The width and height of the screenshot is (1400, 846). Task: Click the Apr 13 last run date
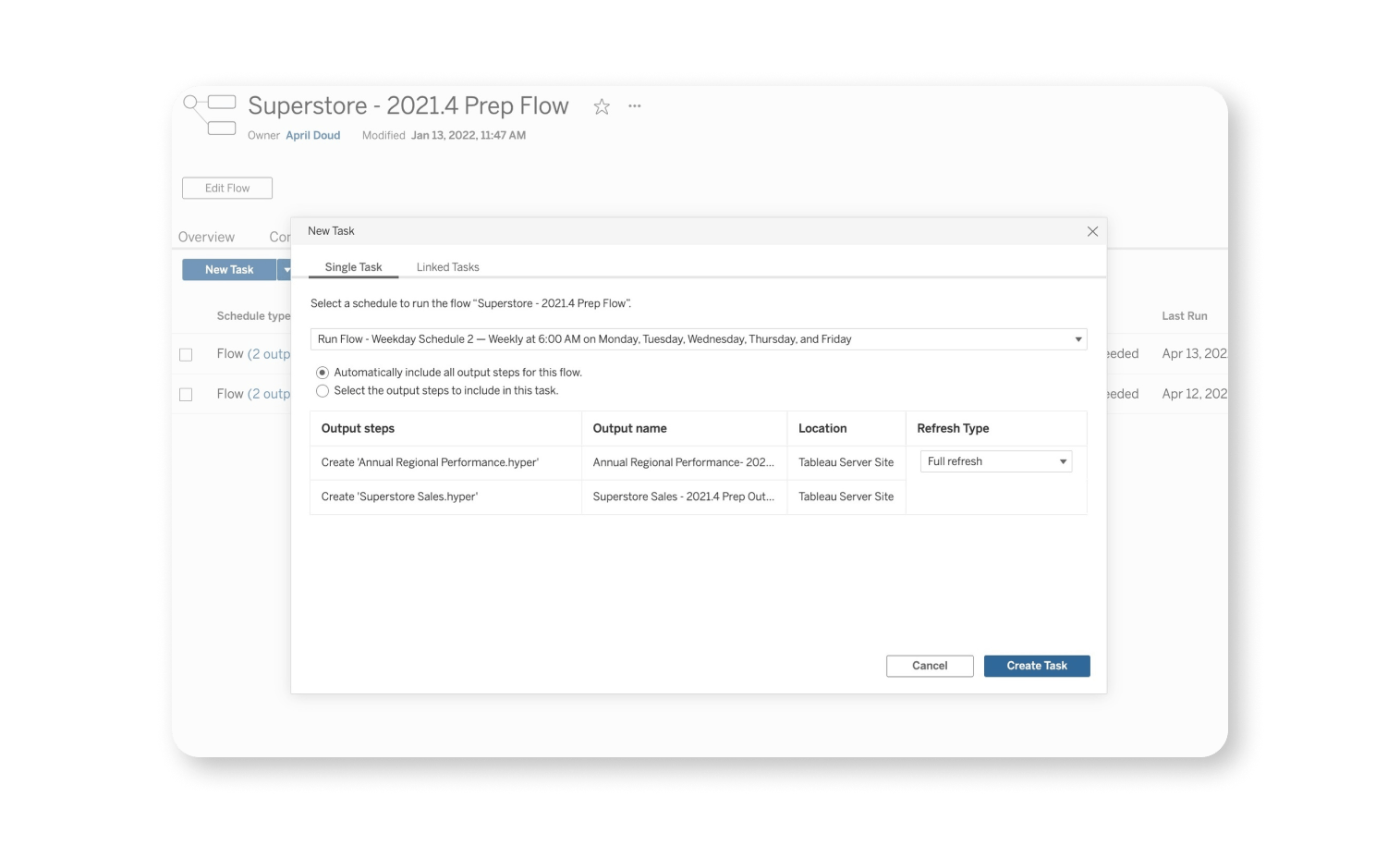click(1195, 354)
